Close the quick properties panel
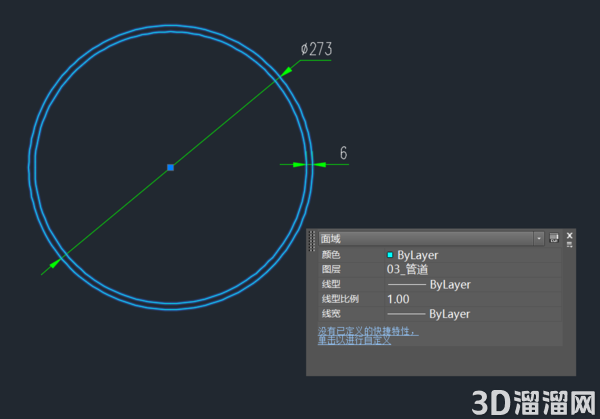Viewport: 600px width, 419px height. (569, 235)
